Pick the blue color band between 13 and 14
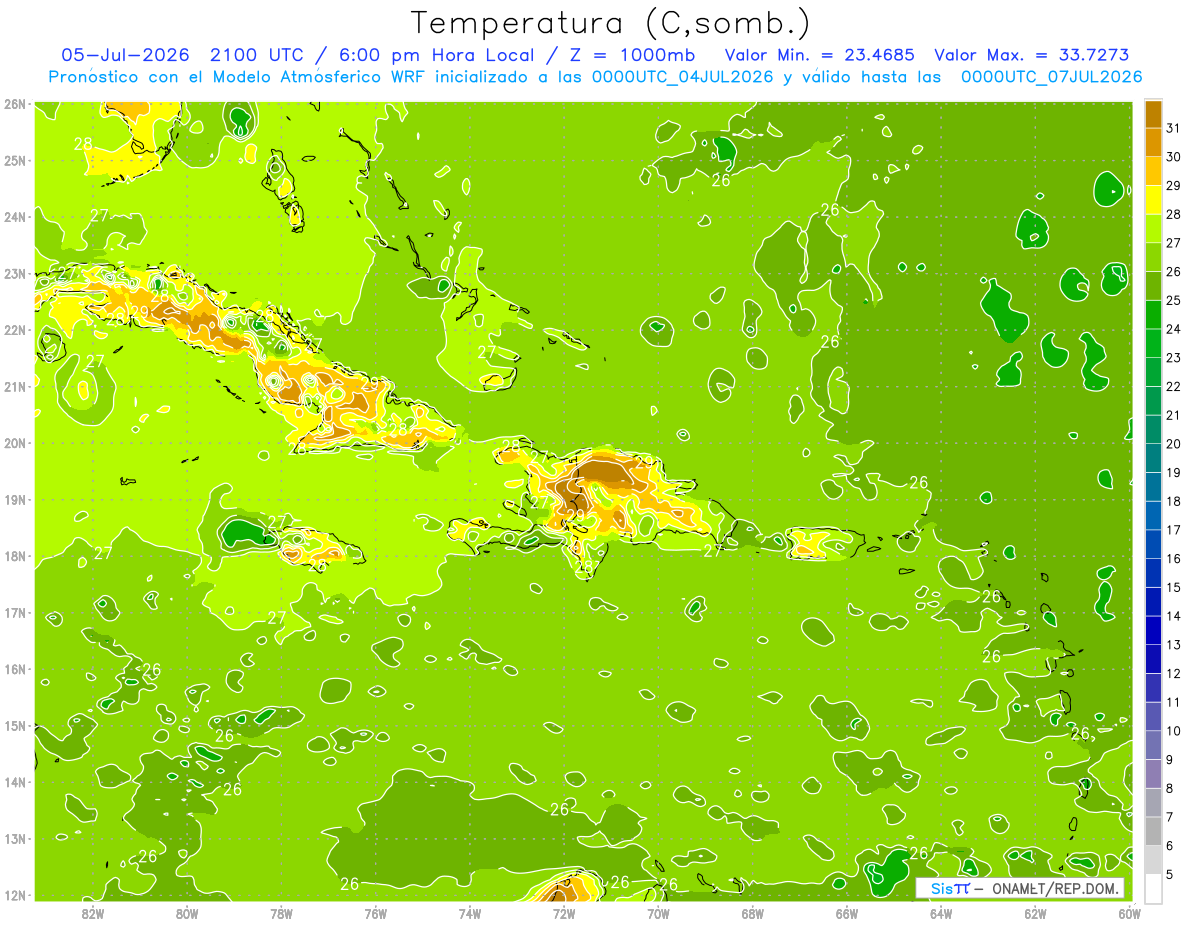The height and width of the screenshot is (927, 1200). [1153, 629]
